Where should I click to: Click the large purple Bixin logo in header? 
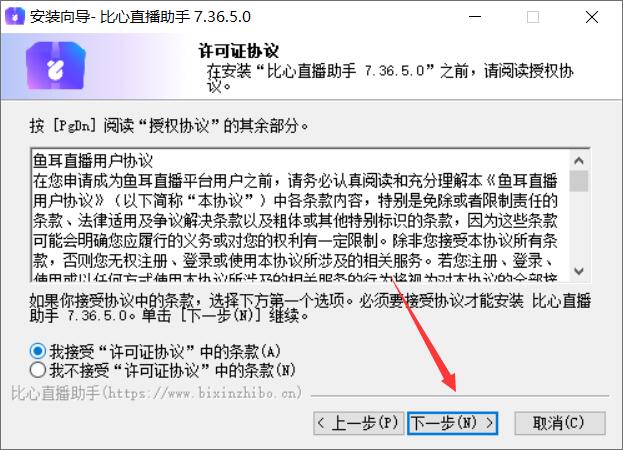[x=56, y=66]
